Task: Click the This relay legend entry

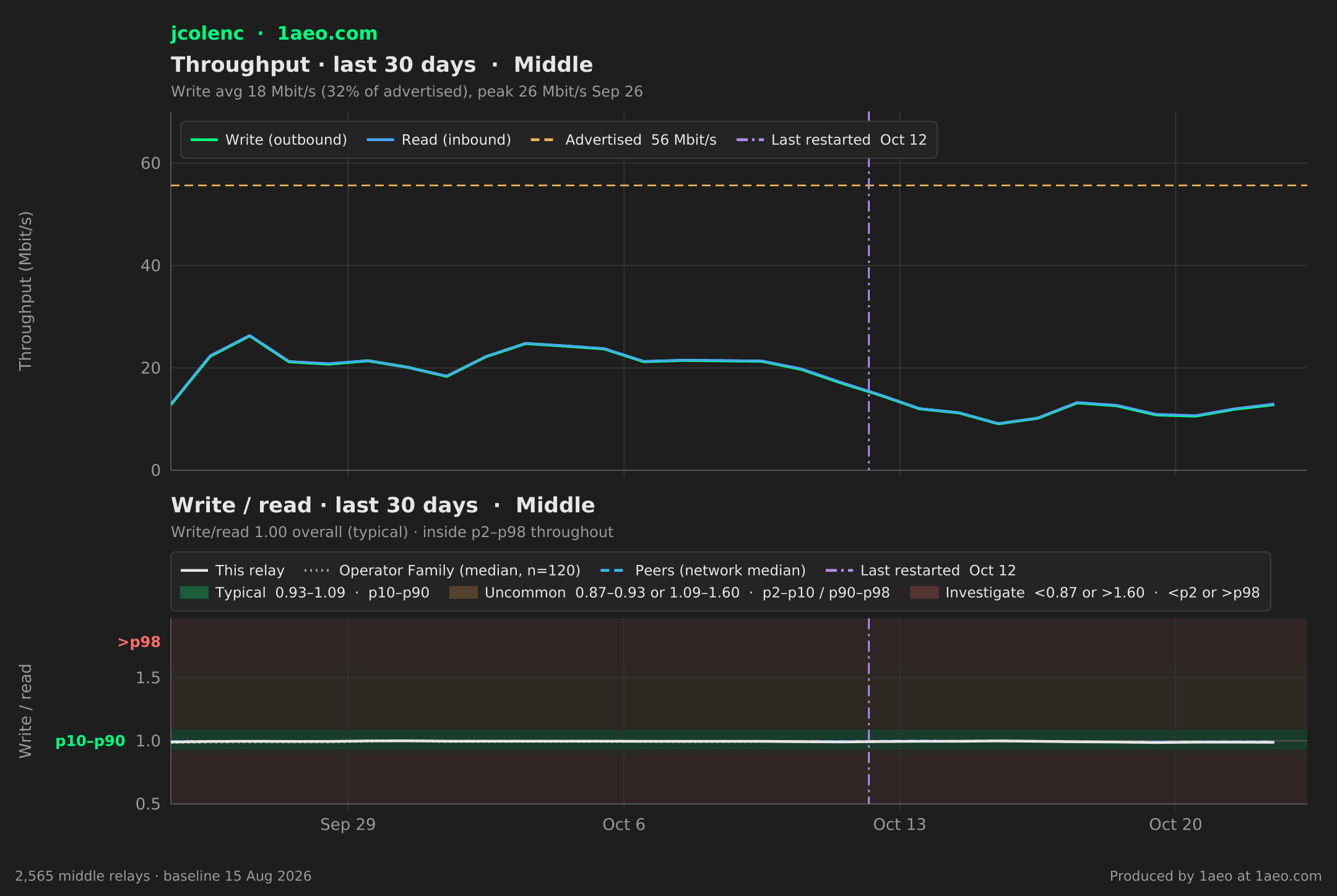Action: [x=233, y=571]
